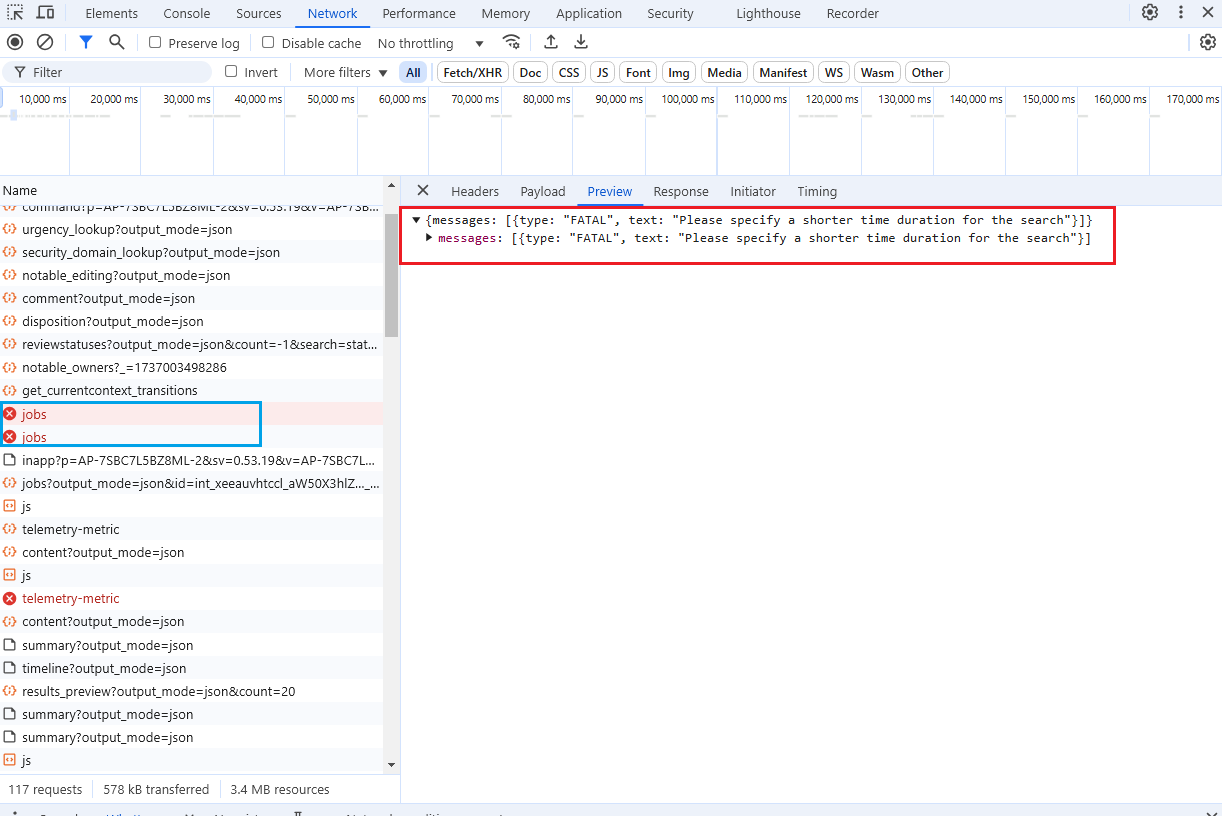Open the Headers tab

pyautogui.click(x=474, y=191)
